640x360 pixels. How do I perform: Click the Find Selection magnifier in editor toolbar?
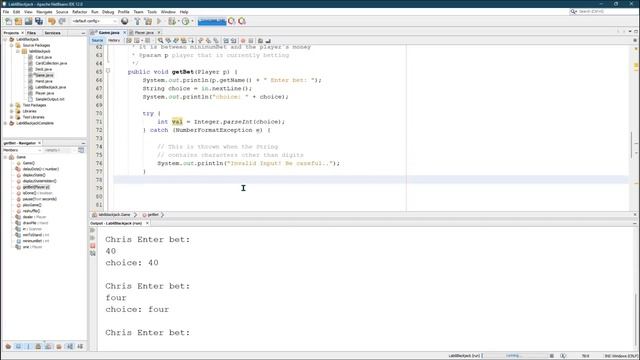(160, 40)
